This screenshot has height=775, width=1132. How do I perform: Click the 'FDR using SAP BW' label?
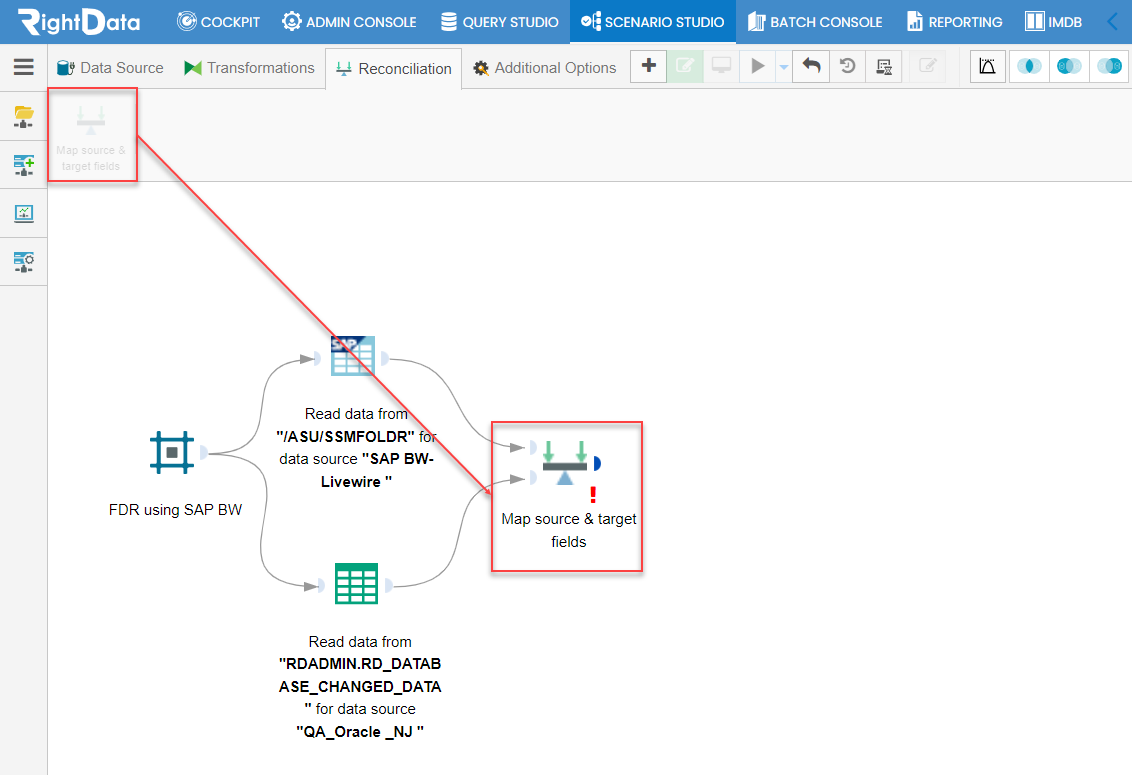click(x=175, y=510)
